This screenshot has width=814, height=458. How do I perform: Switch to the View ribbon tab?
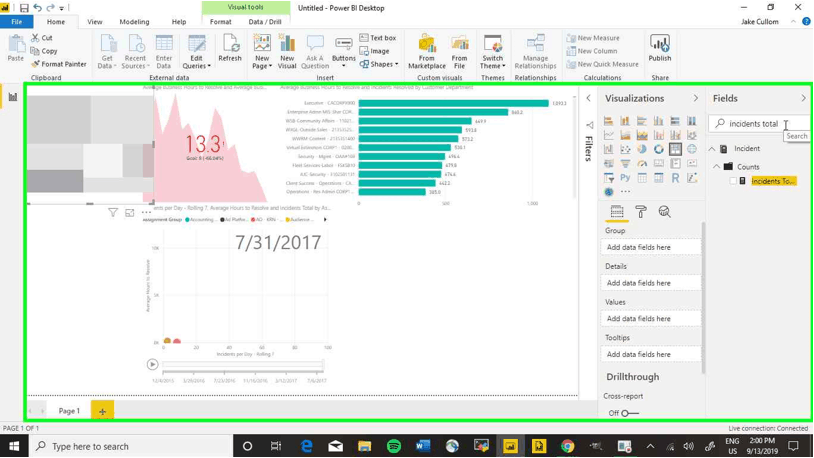(x=94, y=22)
